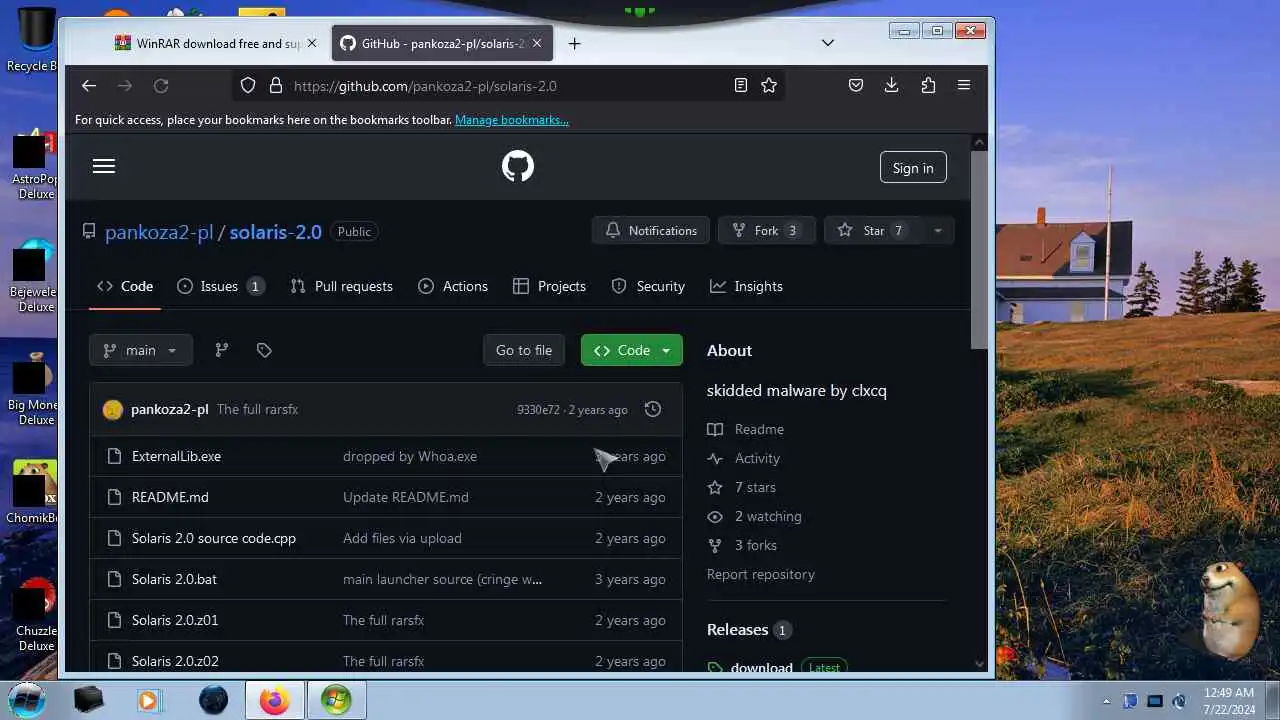Close the GitHub solaris-2.0 tab
1280x720 pixels.
(x=537, y=43)
